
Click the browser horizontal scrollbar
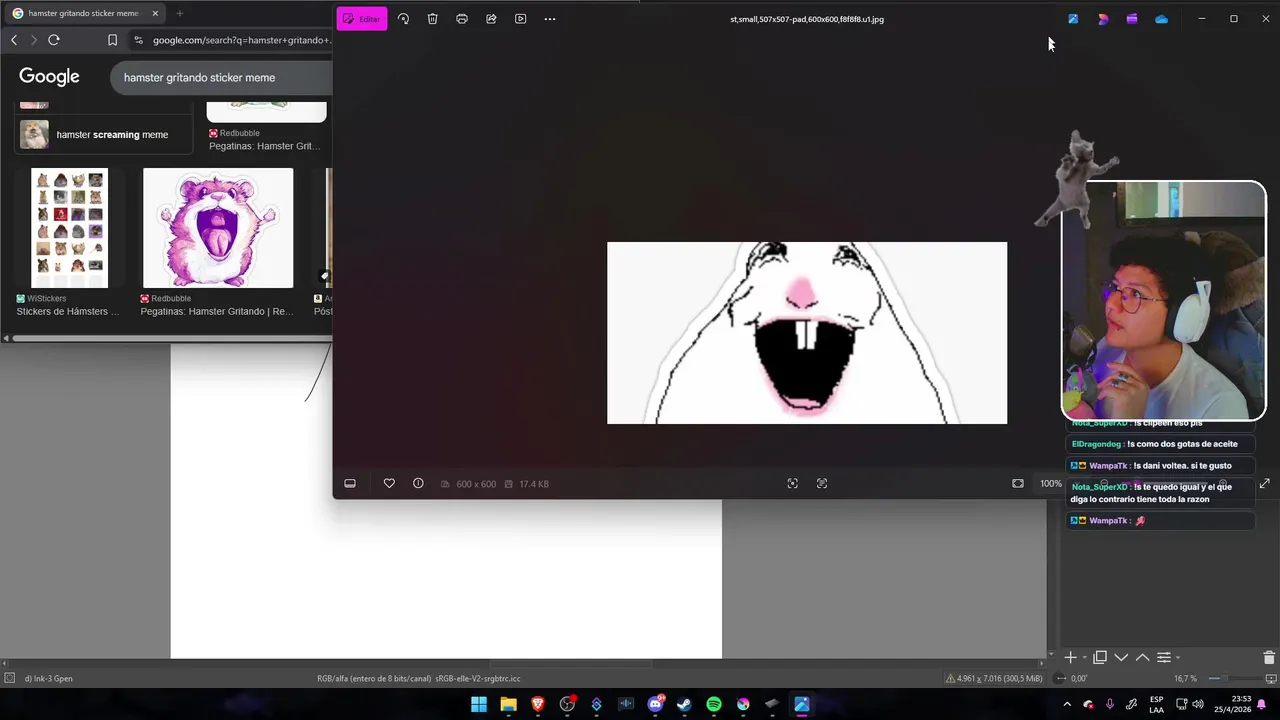point(170,338)
